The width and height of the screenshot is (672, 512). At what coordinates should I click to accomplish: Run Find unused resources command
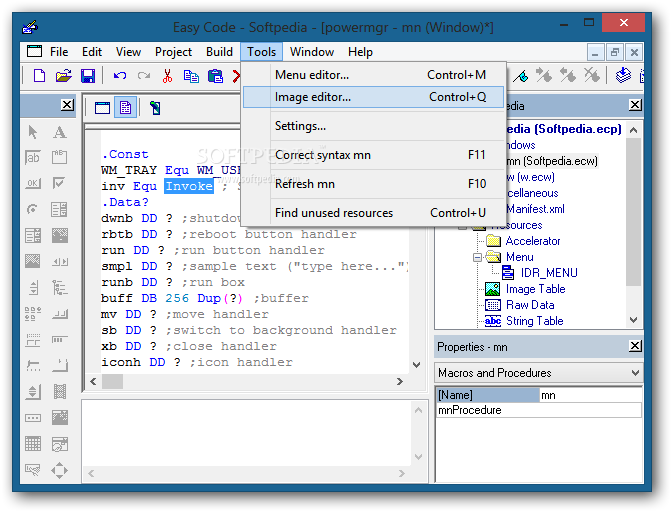[x=373, y=213]
